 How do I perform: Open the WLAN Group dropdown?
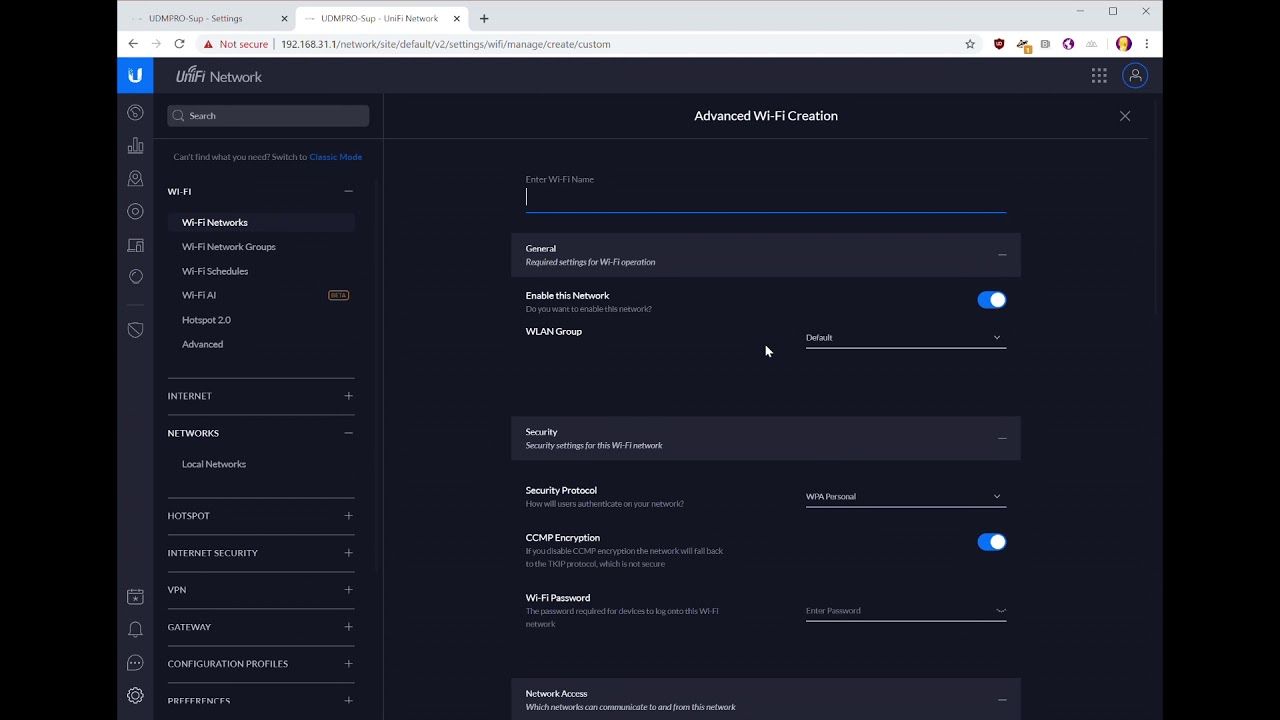[905, 338]
